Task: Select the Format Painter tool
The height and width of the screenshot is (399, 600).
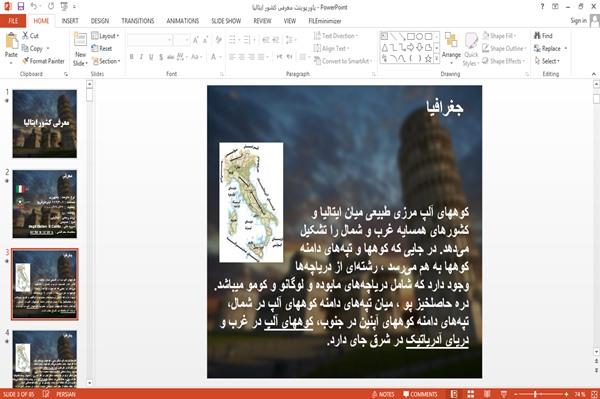Action: tap(43, 61)
